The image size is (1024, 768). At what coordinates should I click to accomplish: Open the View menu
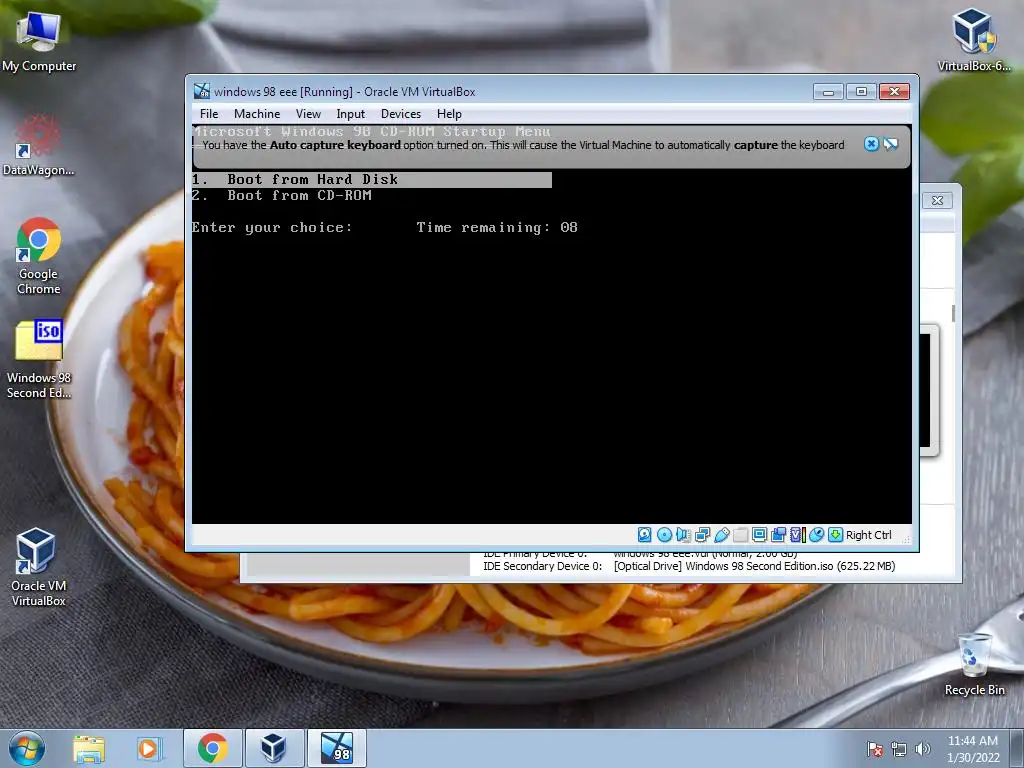[x=308, y=114]
